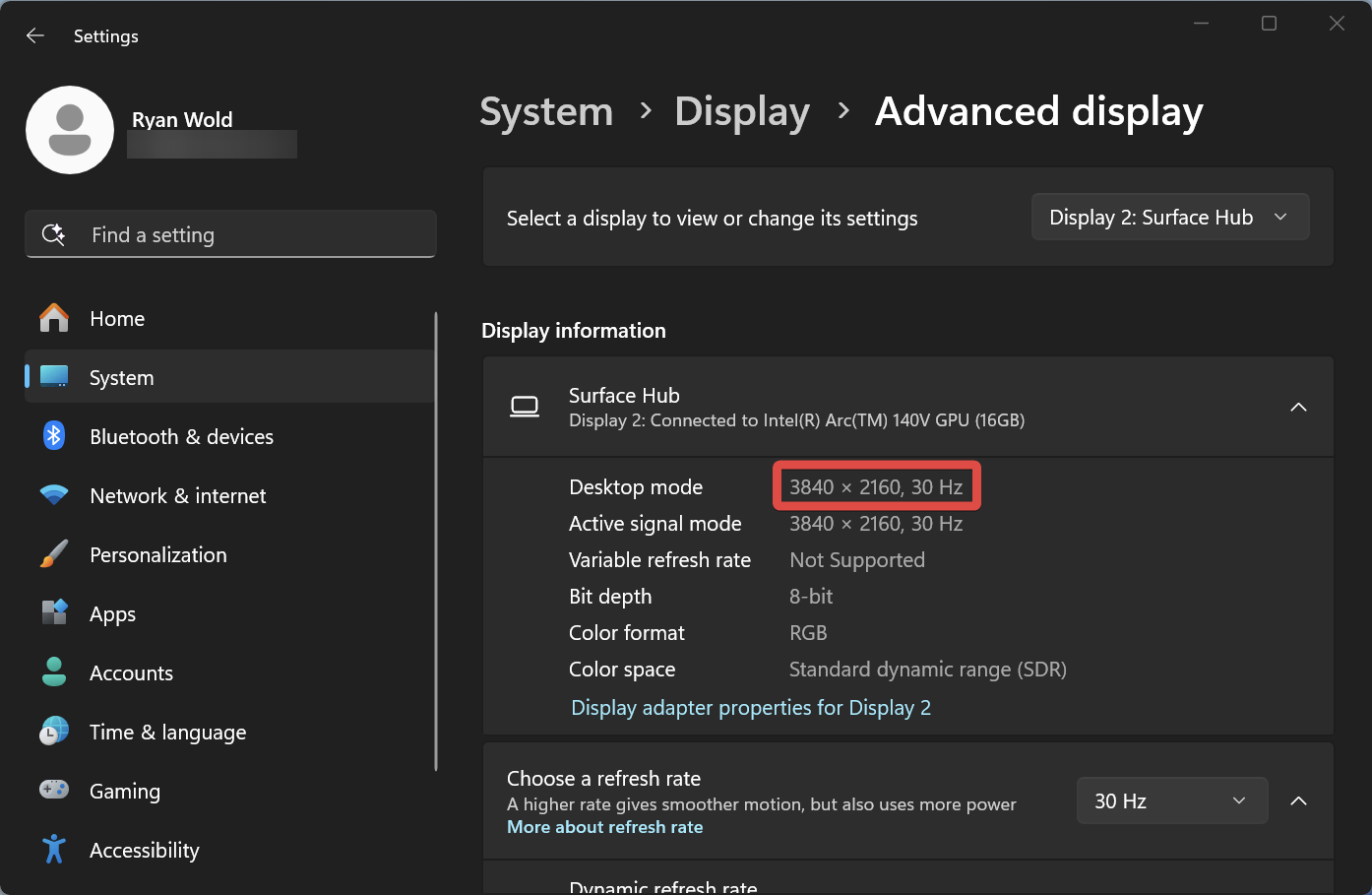The image size is (1372, 895).
Task: Click Ryan Wold's profile avatar
Action: click(70, 129)
